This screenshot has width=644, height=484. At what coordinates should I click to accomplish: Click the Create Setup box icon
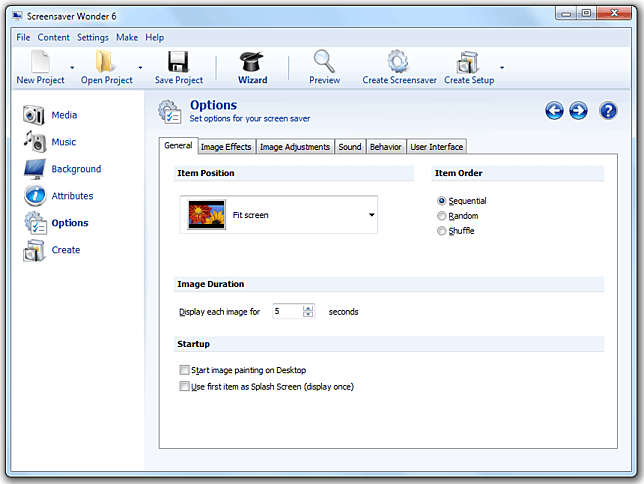coord(467,62)
